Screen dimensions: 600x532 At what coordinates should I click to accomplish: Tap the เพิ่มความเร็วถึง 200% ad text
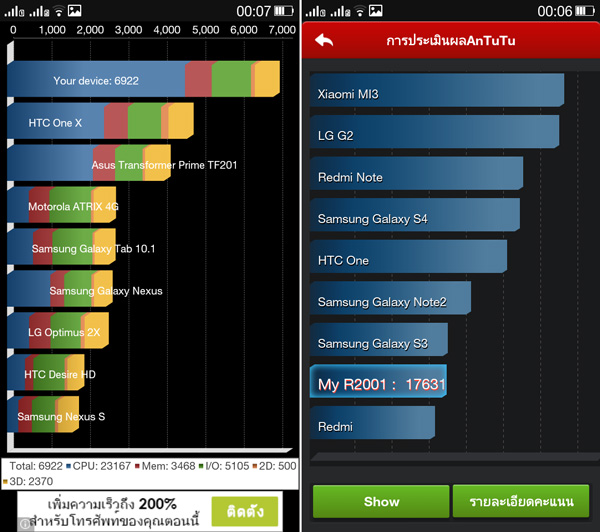[x=112, y=504]
